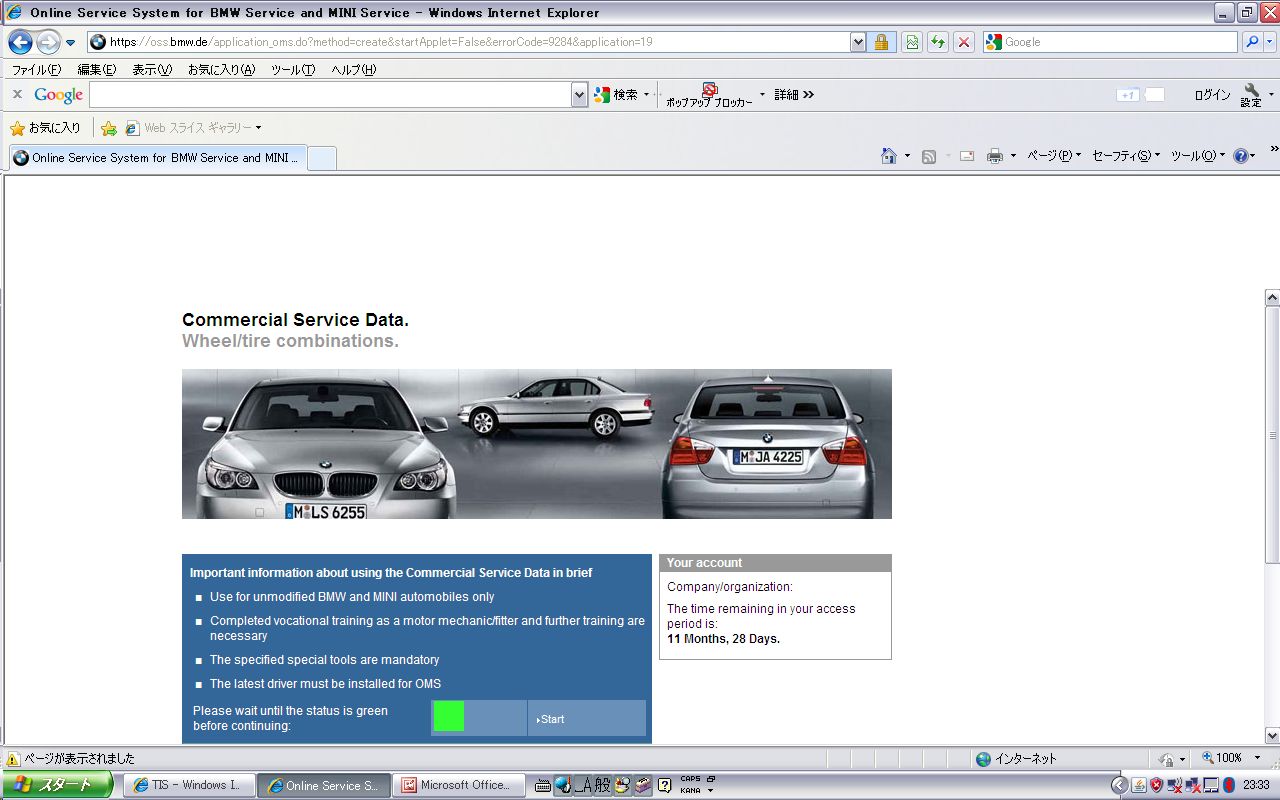The width and height of the screenshot is (1280, 800).
Task: Click the vertical scrollbar up arrow
Action: [x=1272, y=298]
